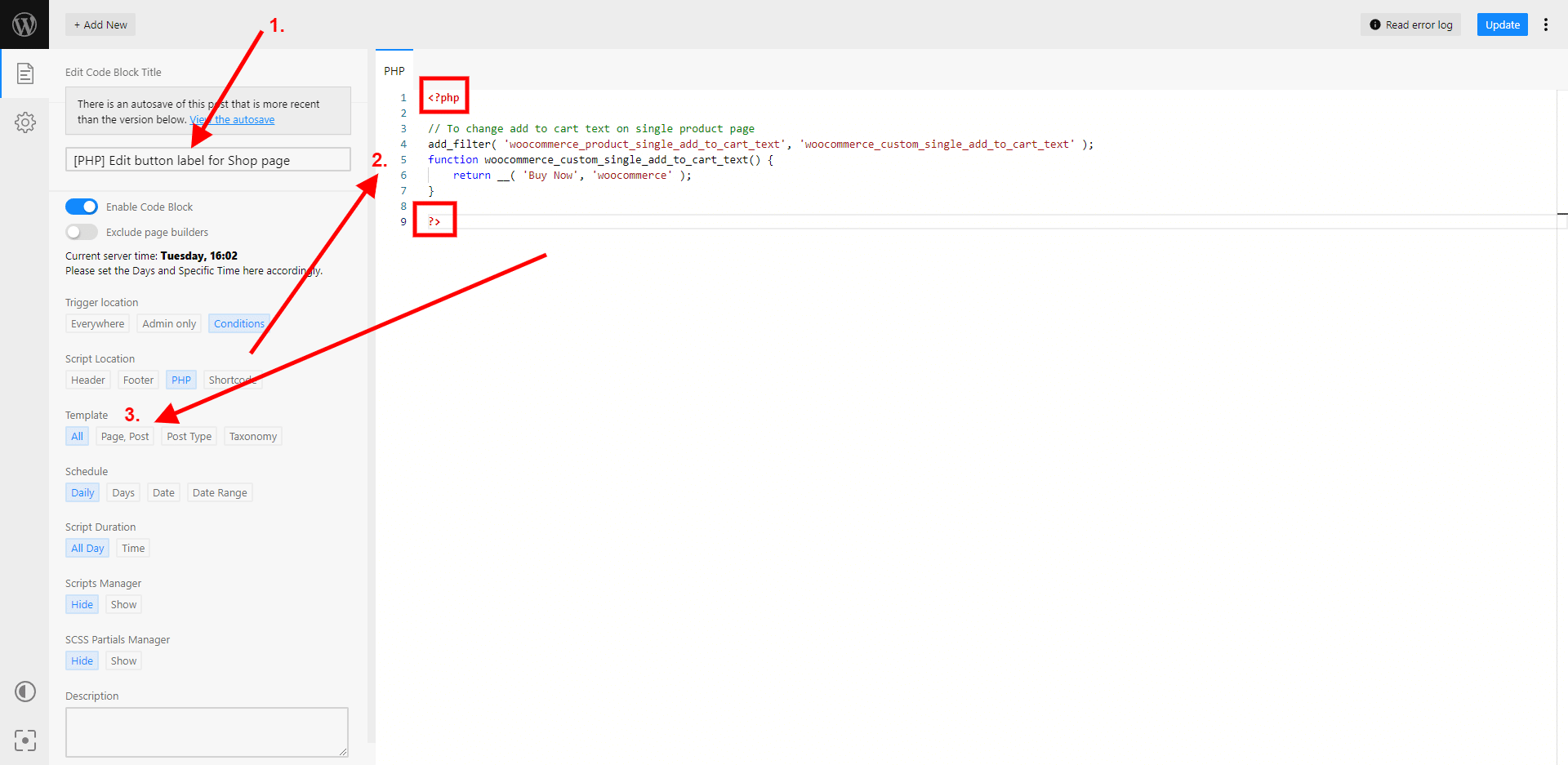
Task: Toggle dark mode contrast icon
Action: pos(25,692)
